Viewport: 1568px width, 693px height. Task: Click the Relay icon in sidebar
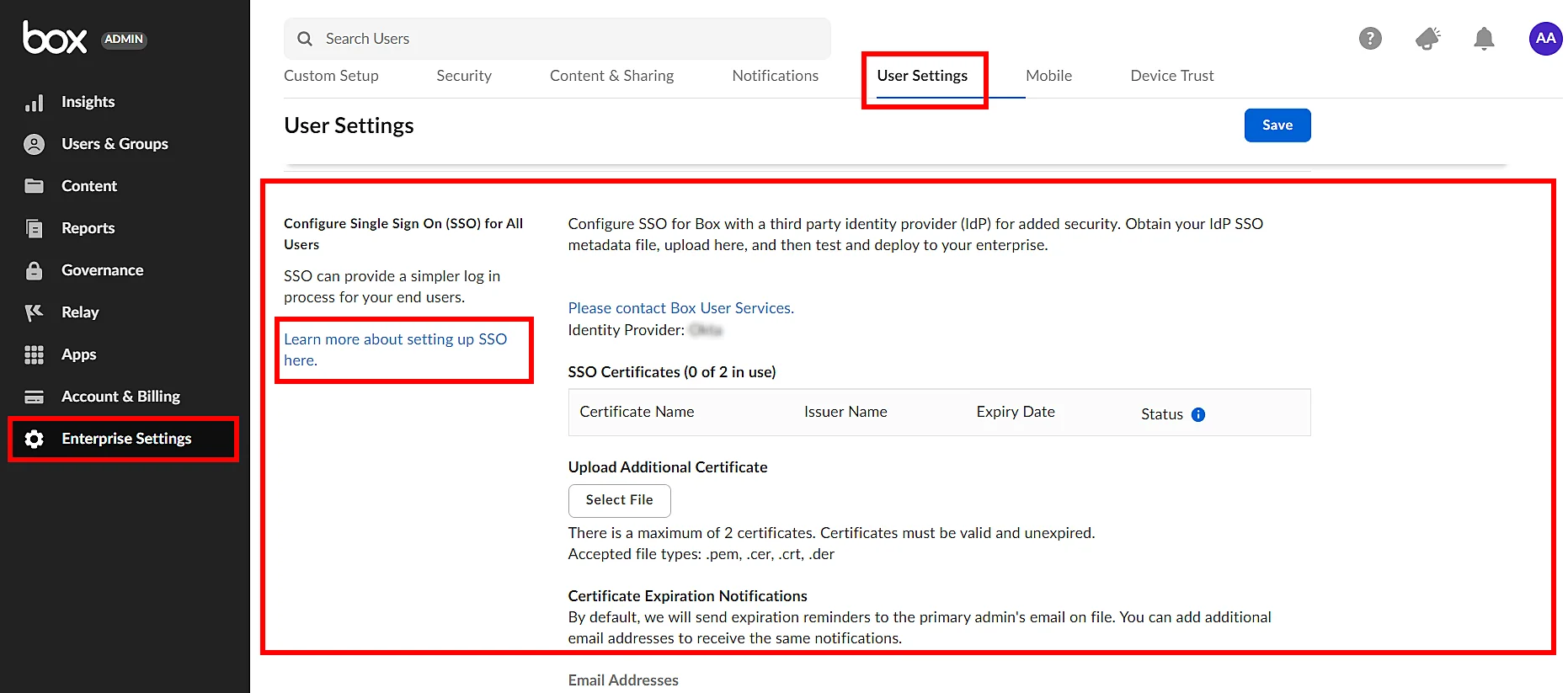(x=34, y=312)
